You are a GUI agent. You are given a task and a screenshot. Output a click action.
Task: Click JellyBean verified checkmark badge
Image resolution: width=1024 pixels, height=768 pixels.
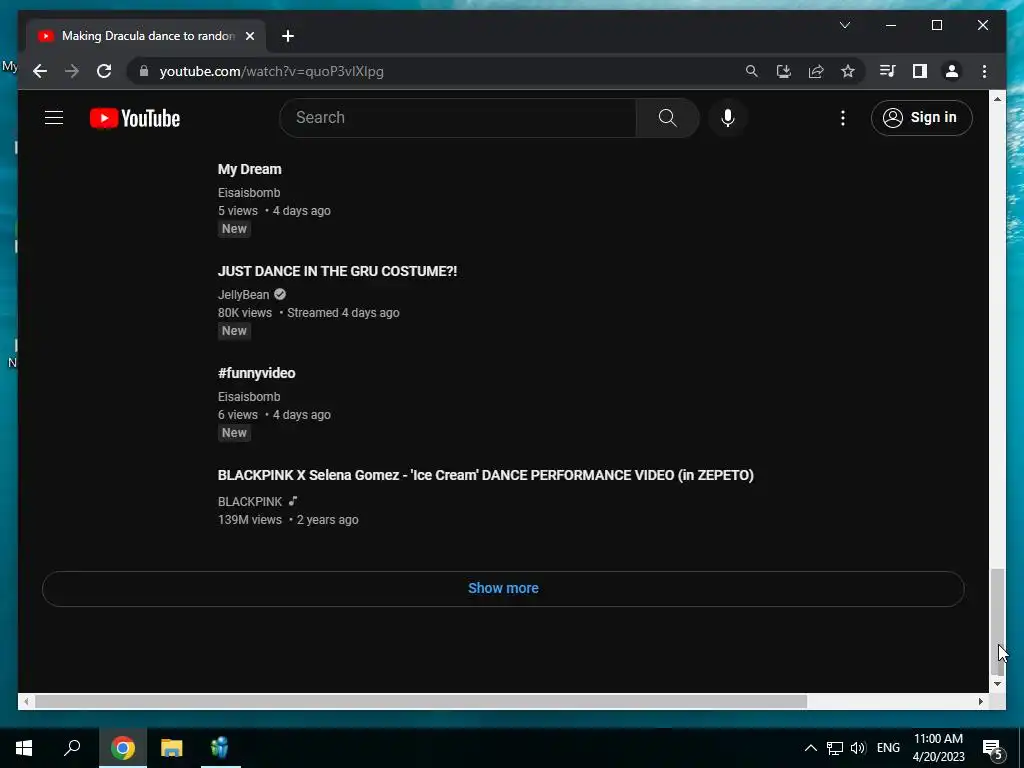(280, 294)
